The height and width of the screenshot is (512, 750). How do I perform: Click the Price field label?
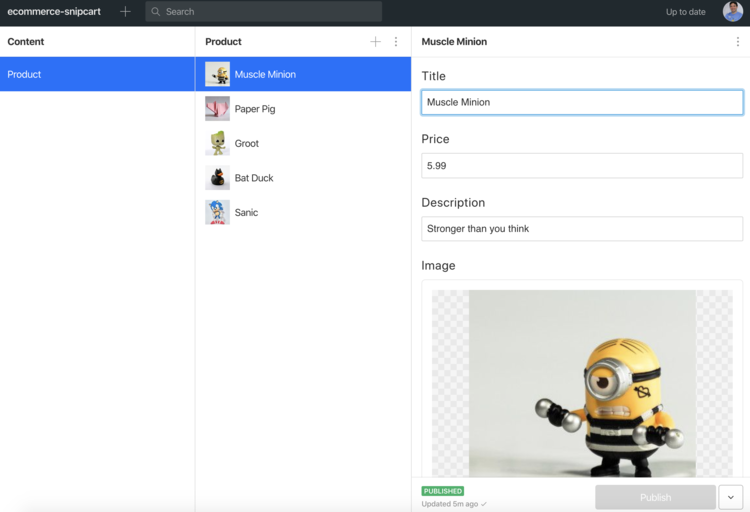[435, 139]
